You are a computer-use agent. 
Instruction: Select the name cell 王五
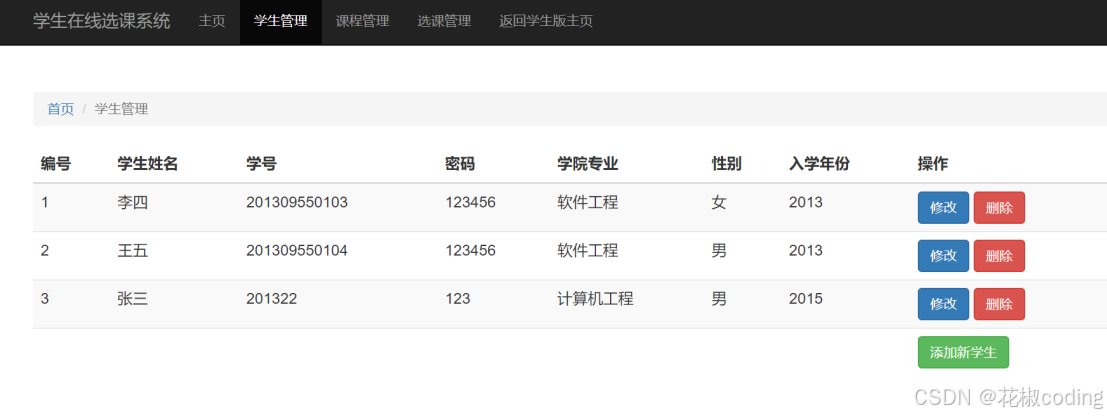coord(133,251)
